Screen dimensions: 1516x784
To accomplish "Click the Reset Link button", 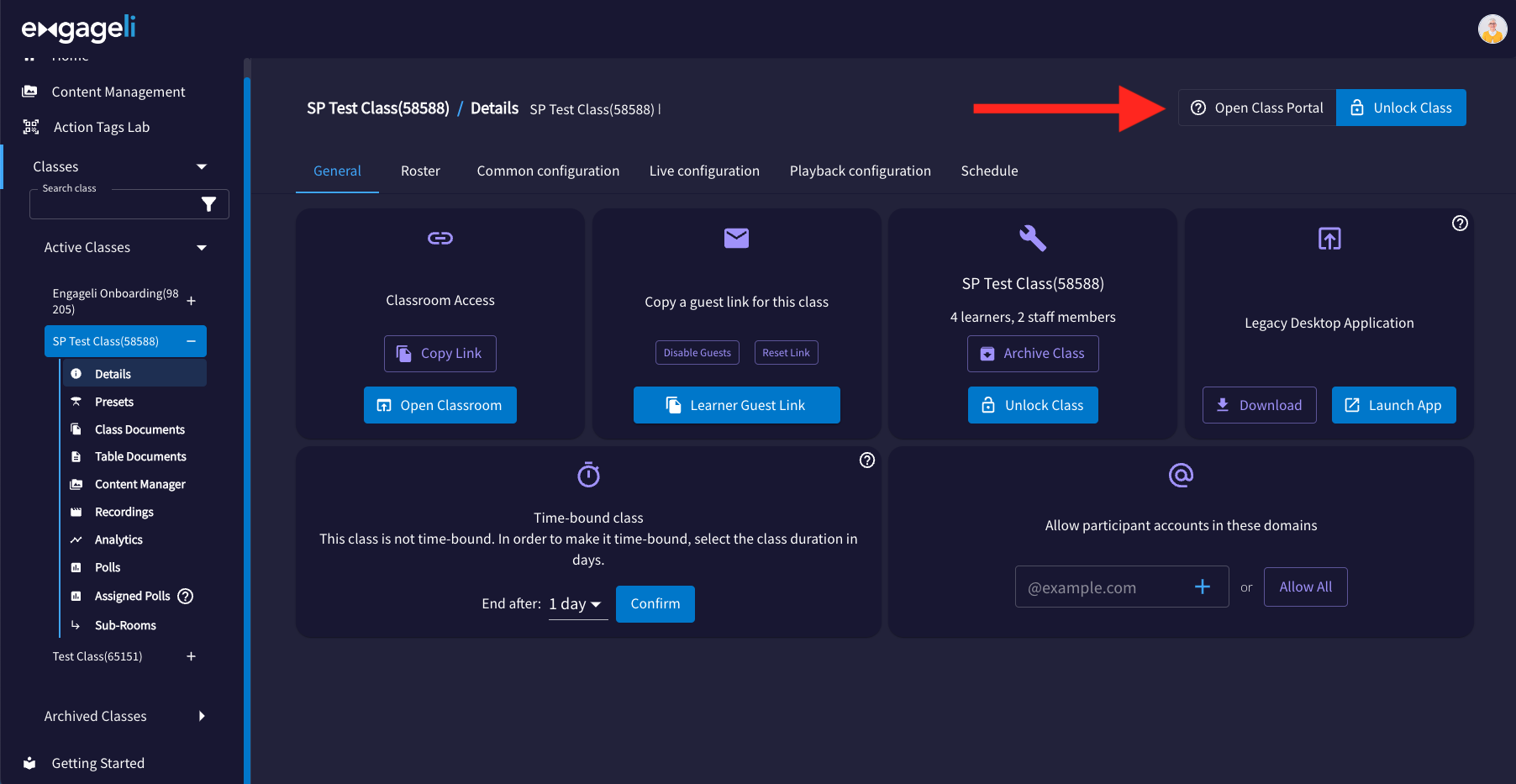I will pyautogui.click(x=787, y=353).
